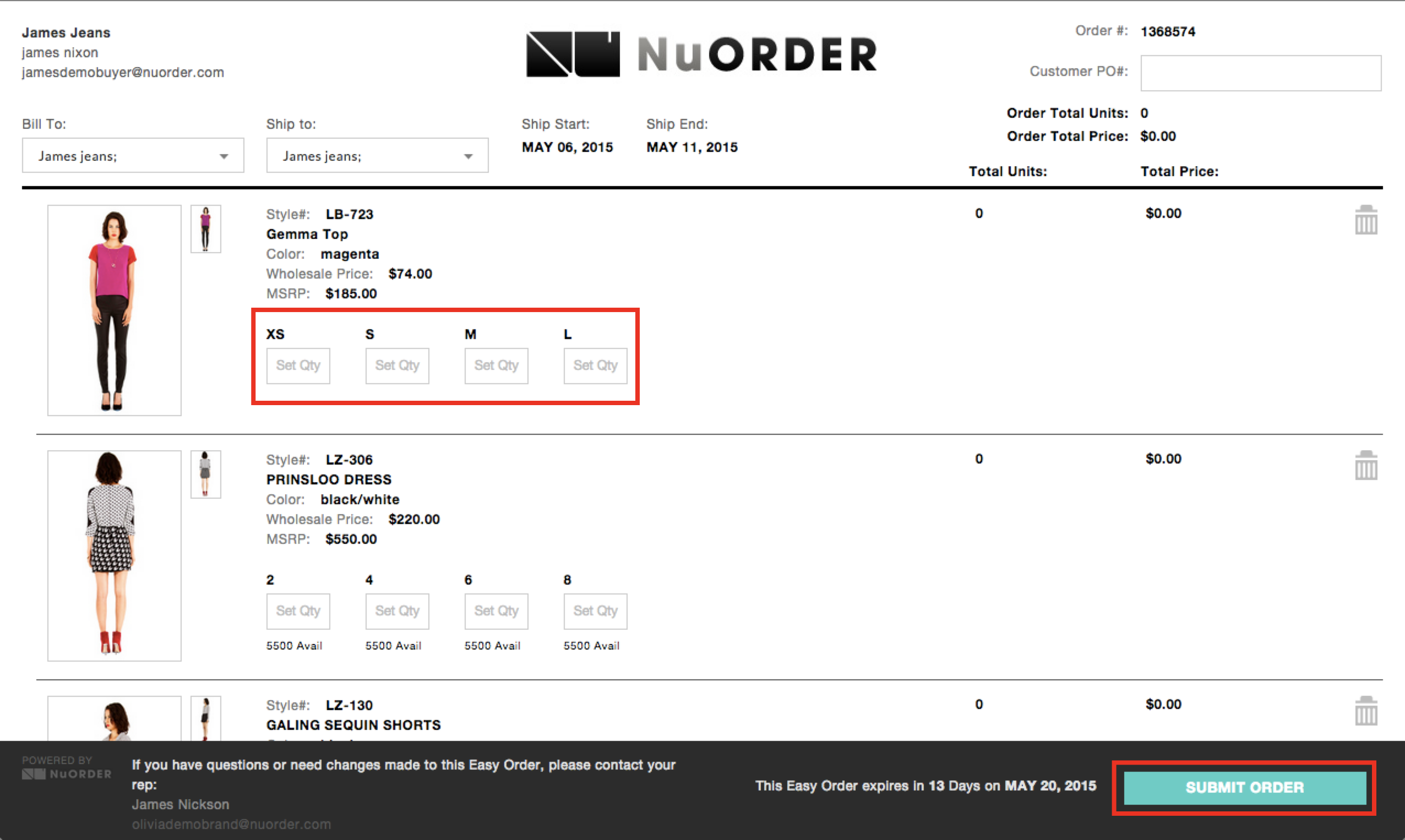Click the buyer email jamesdemobuyer@nuorder.com

[123, 73]
